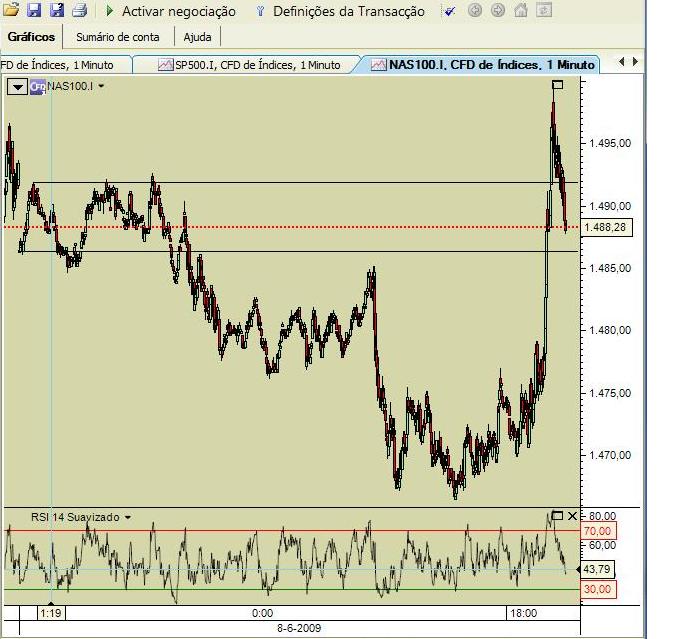
Task: Click the wrench icon for transaction settings
Action: (260, 11)
